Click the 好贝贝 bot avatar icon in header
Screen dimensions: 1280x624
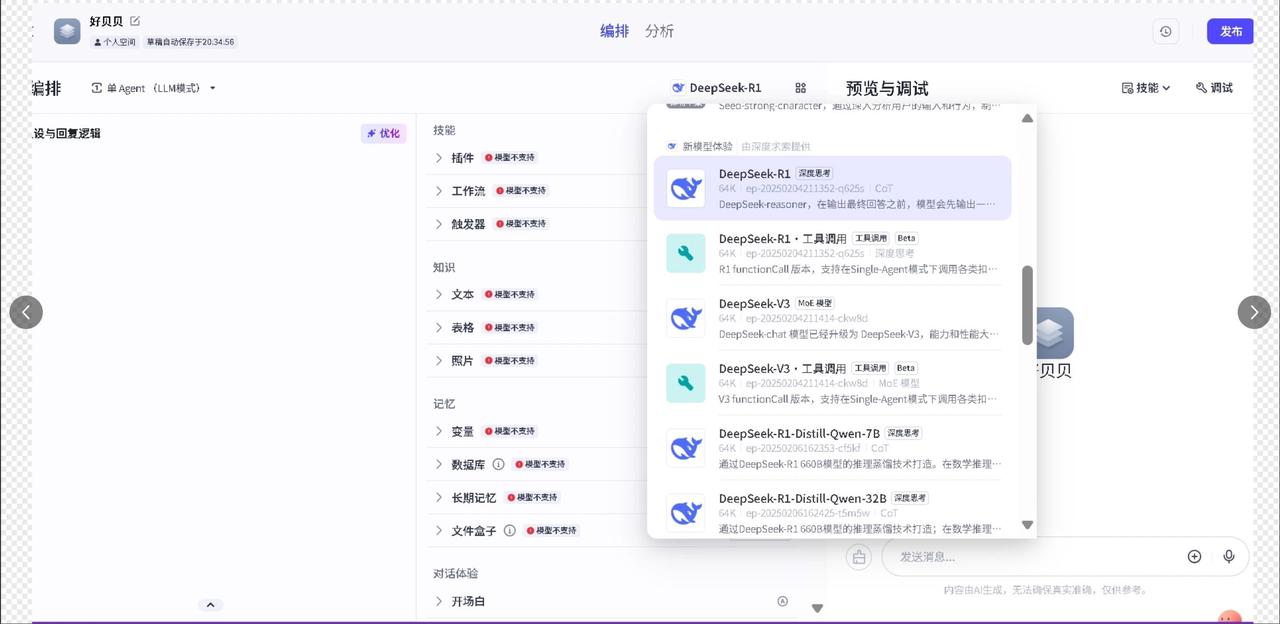tap(67, 31)
